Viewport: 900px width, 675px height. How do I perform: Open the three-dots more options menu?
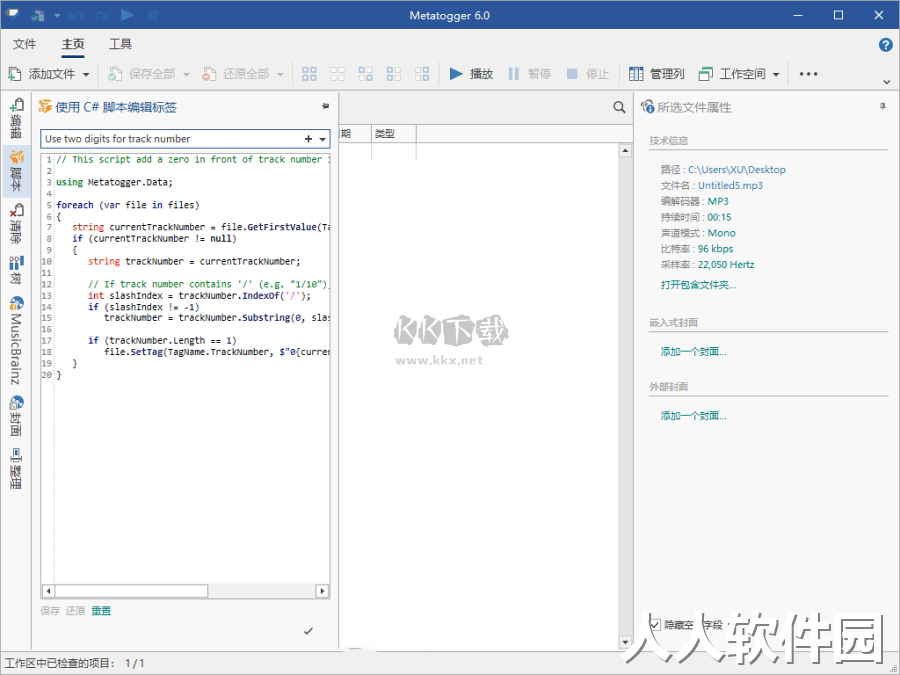[808, 74]
